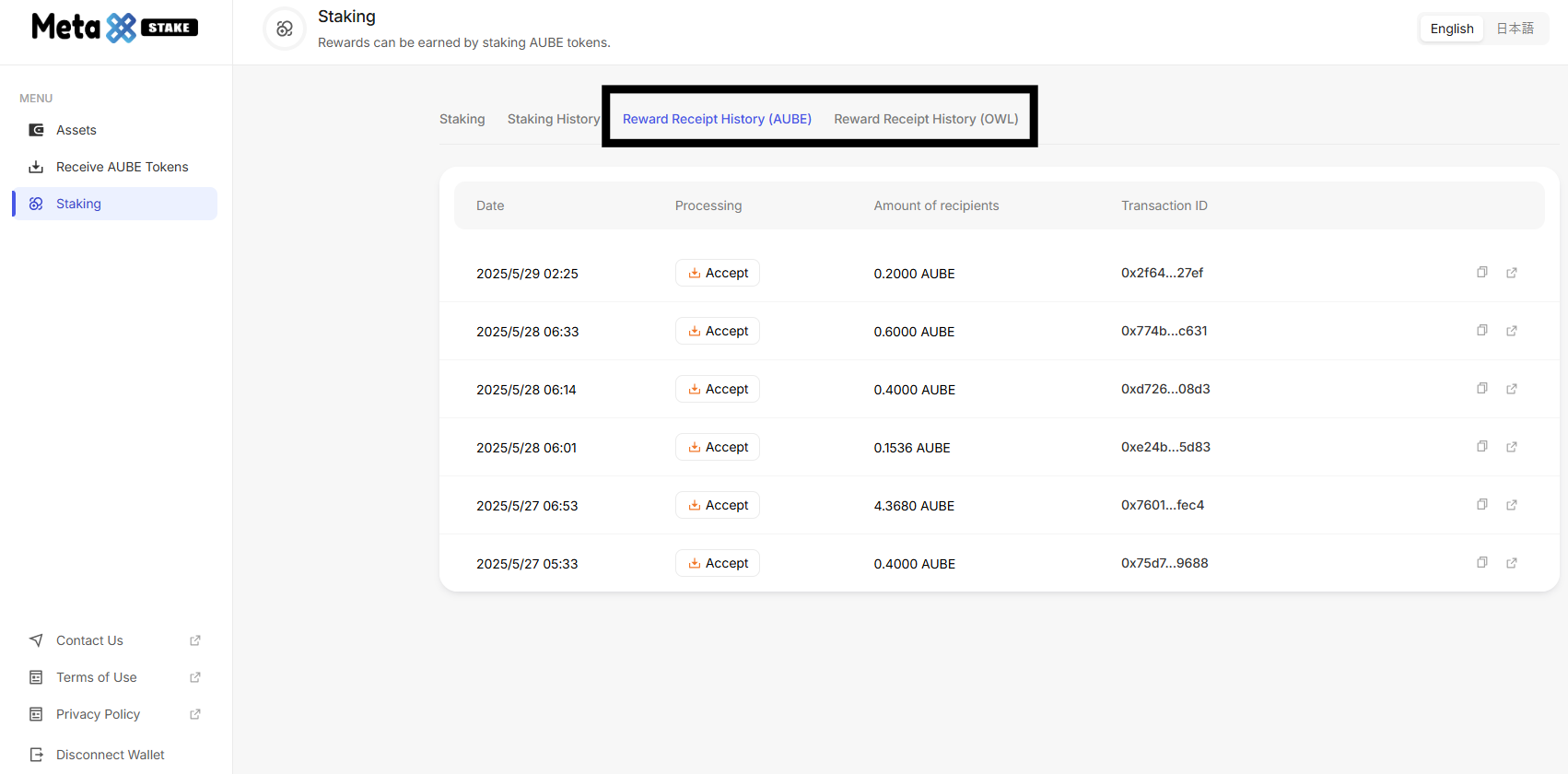
Task: Copy transaction ID 0xd726...08d3
Action: click(1481, 389)
